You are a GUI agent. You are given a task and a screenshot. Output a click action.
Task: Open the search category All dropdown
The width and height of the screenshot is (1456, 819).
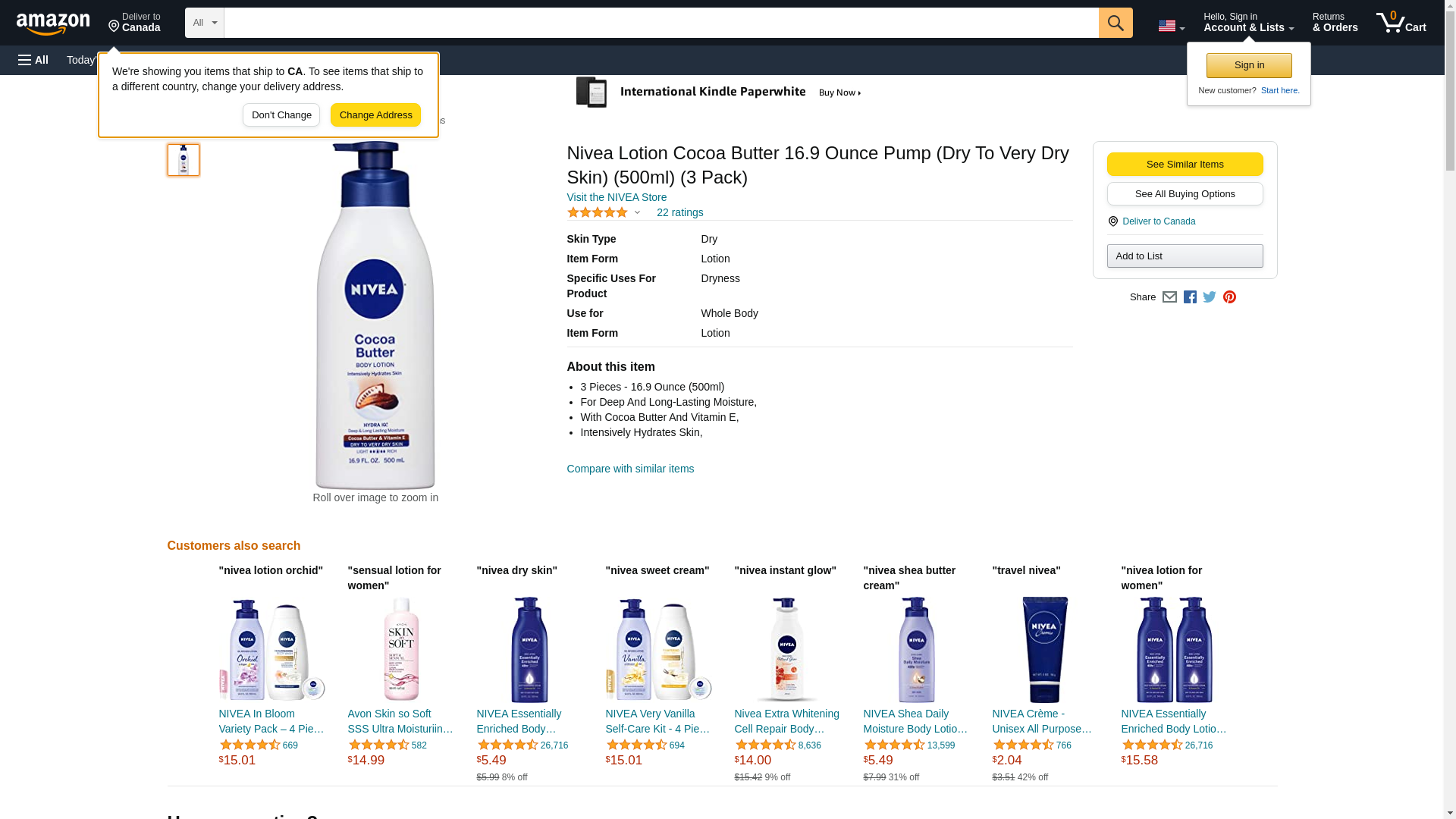pos(205,23)
